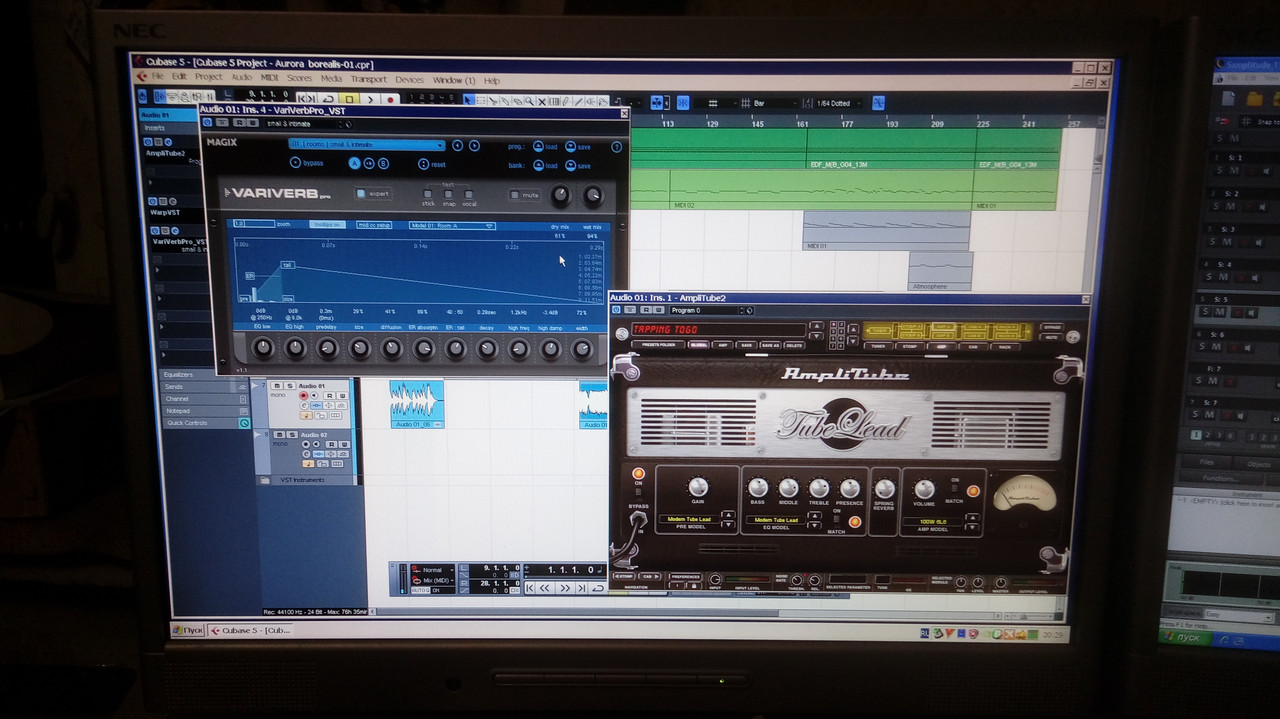Screen dimensions: 1280x719
Task: Go to next VariVerb preset with right arrow
Action: coord(473,145)
